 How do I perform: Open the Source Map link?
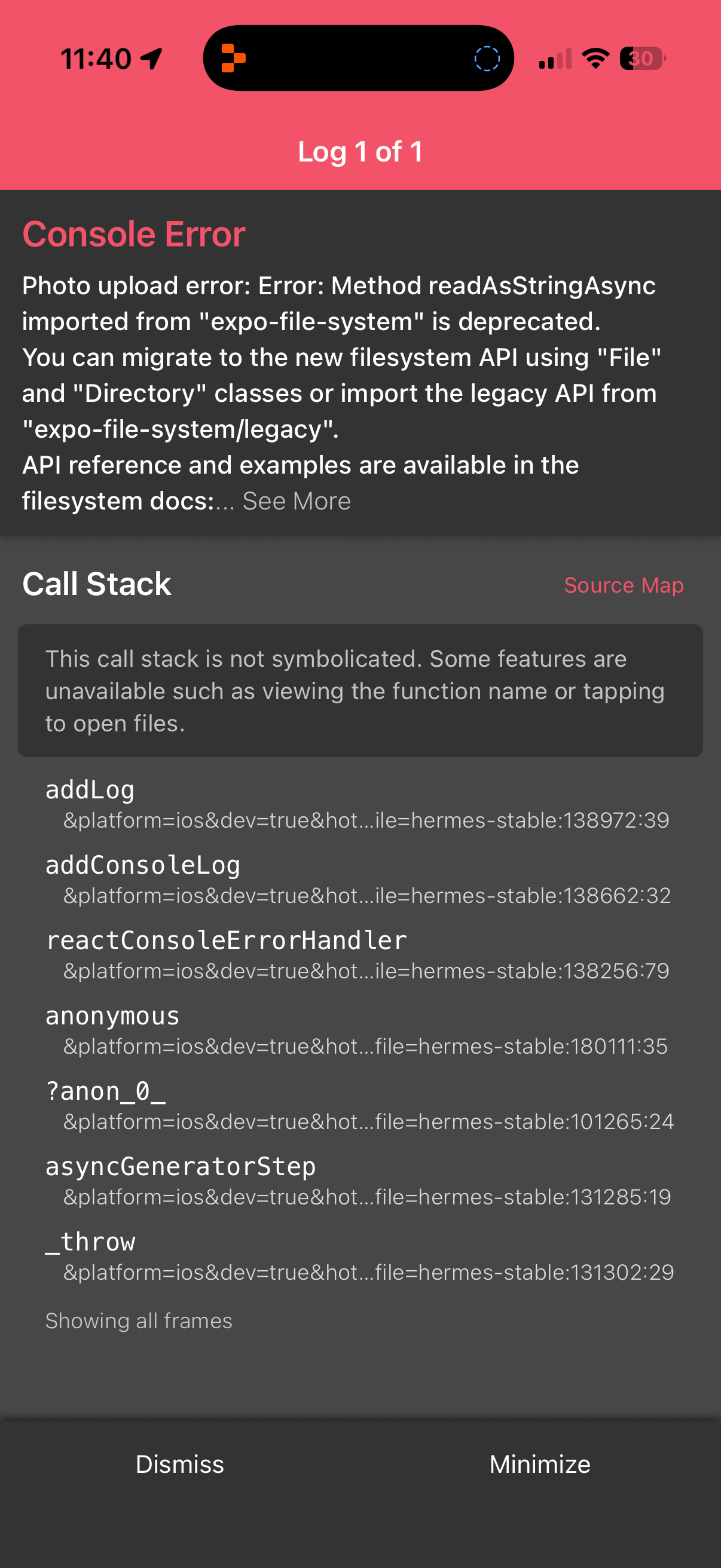[x=624, y=585]
